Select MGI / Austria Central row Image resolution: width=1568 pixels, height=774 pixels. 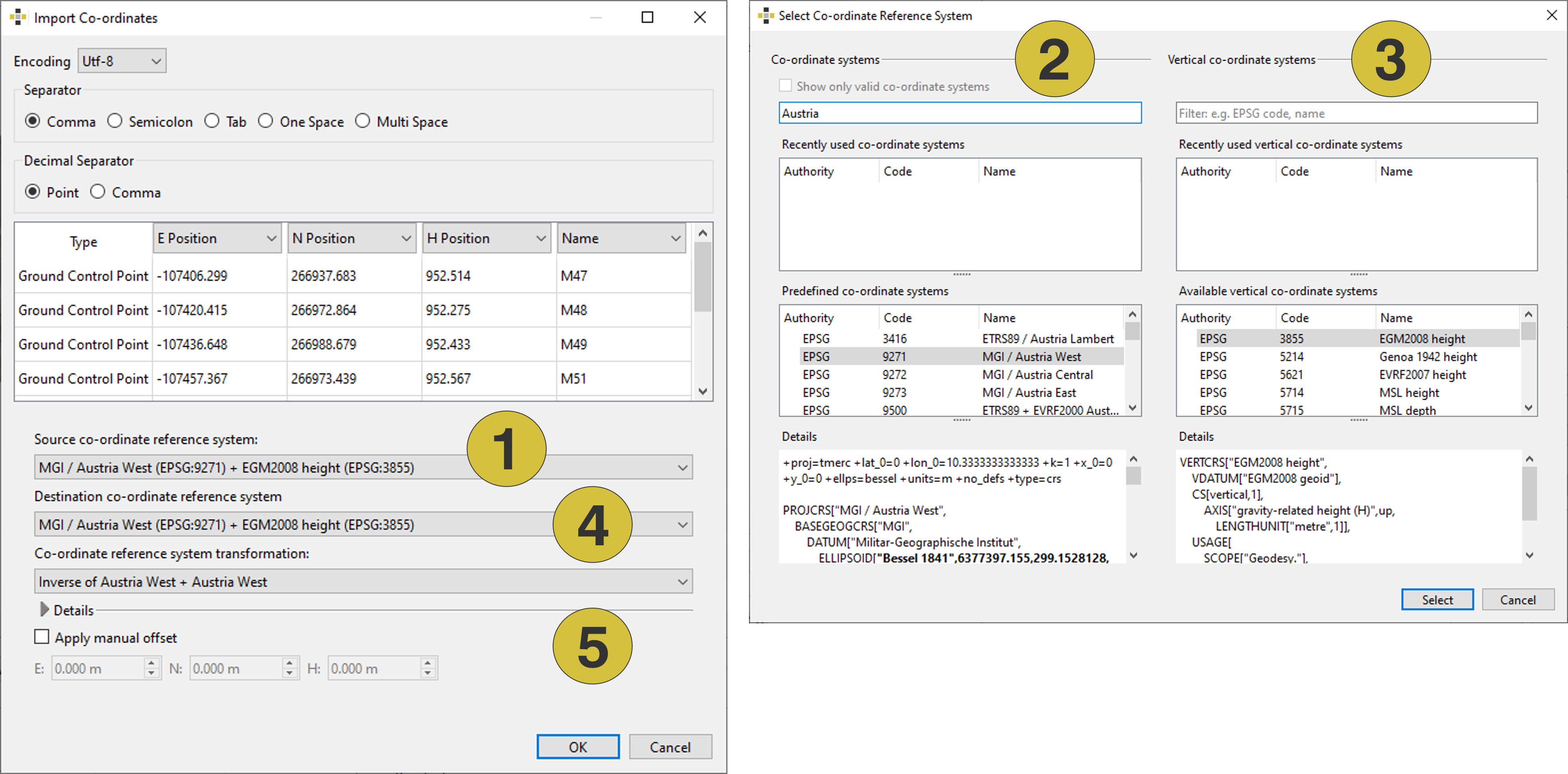(961, 374)
